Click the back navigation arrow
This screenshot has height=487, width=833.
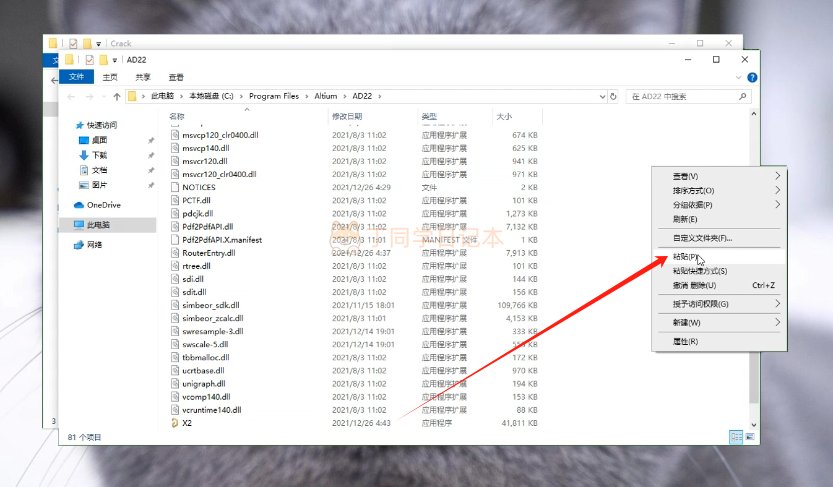pyautogui.click(x=72, y=97)
